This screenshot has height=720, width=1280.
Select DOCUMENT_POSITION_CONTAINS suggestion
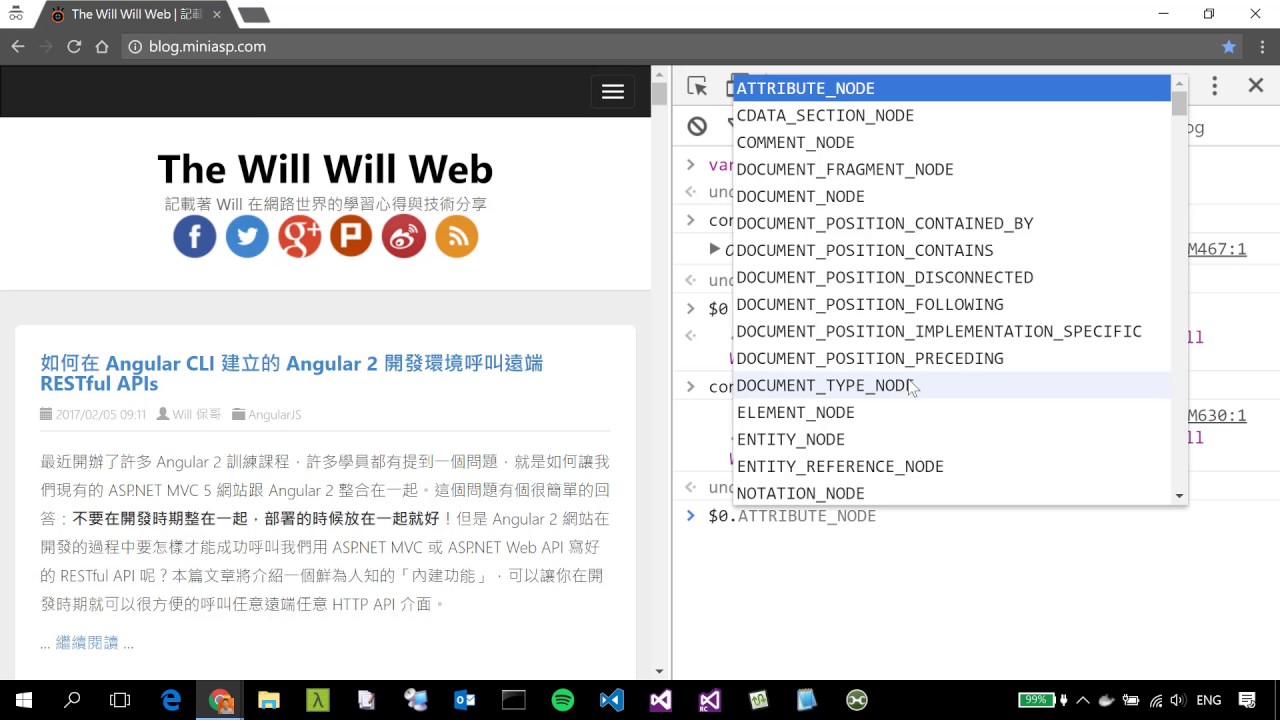click(952, 250)
